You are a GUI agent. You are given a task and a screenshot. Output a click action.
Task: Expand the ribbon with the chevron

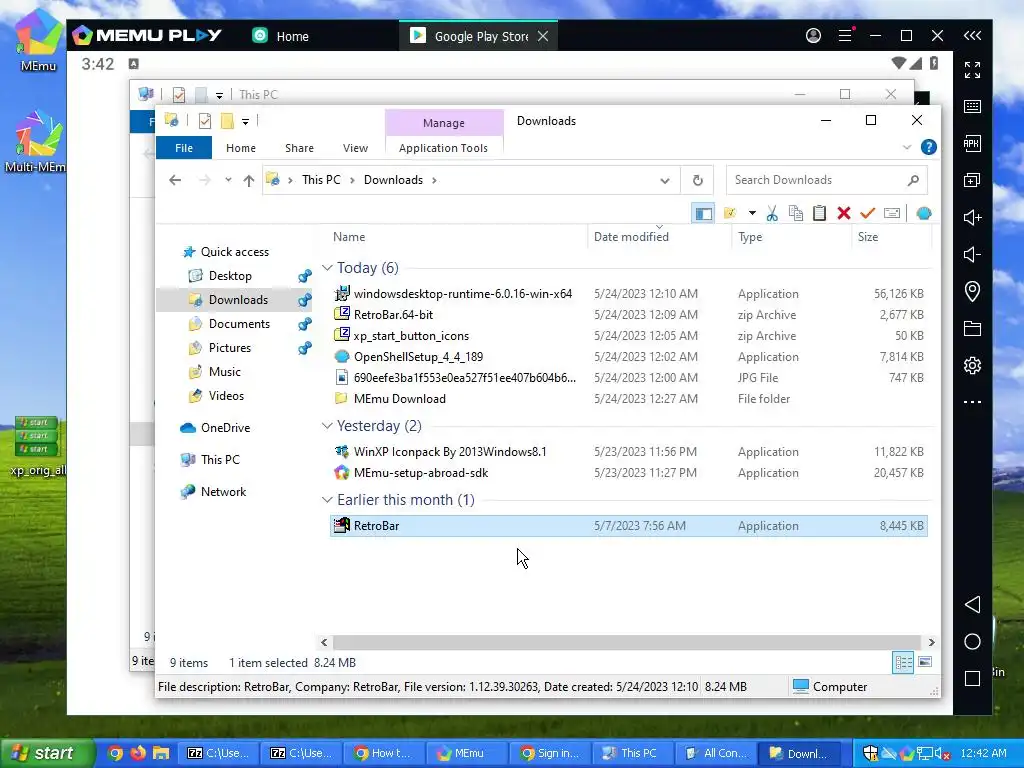click(906, 148)
